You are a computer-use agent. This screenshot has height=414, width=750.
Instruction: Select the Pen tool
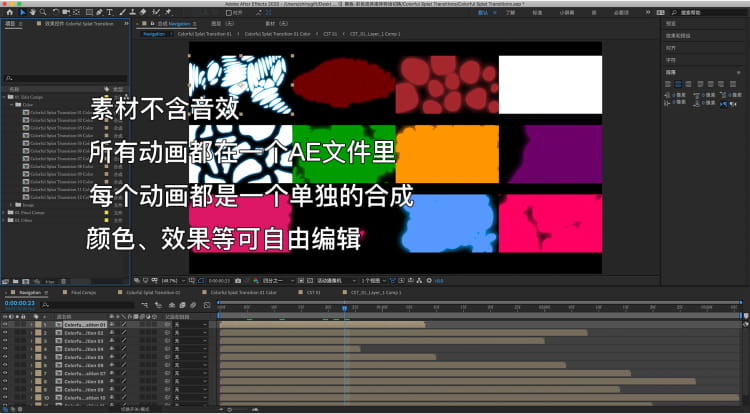(99, 12)
